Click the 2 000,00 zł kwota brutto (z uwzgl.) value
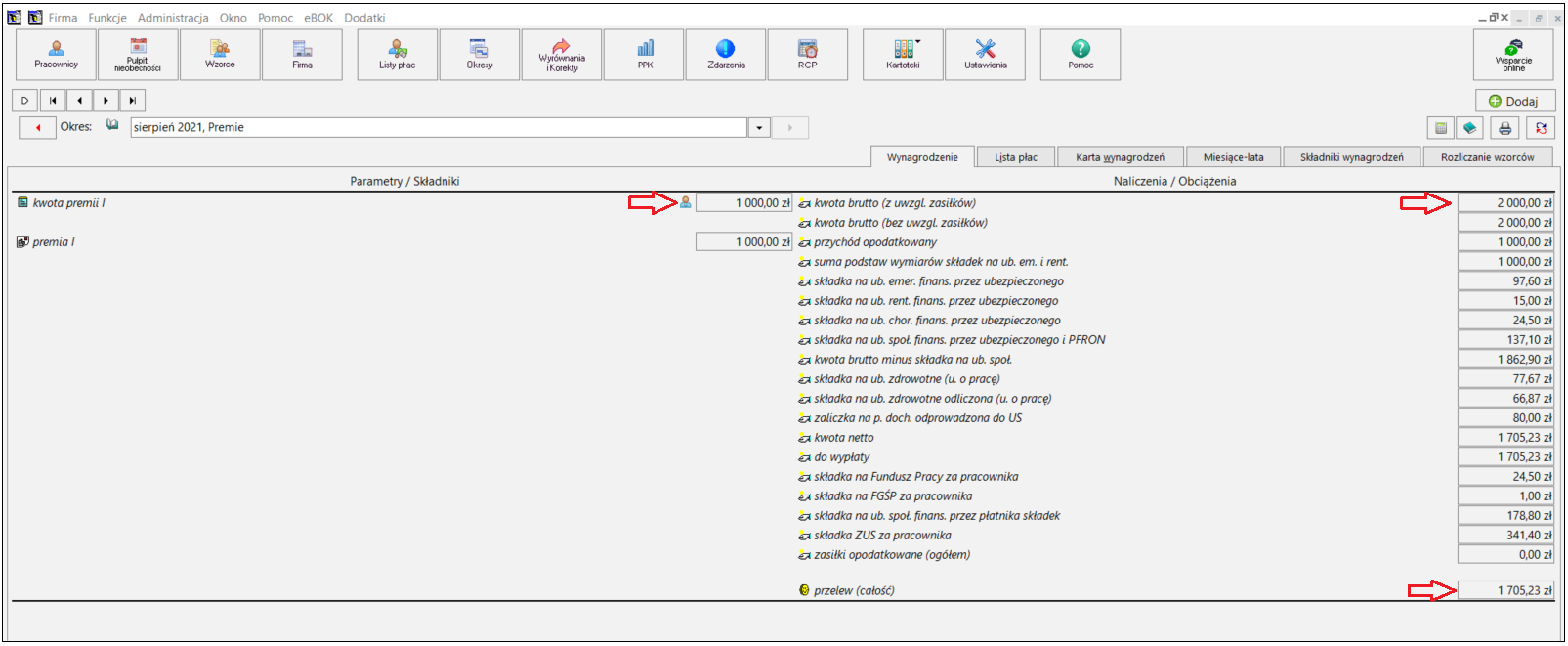The image size is (1568, 646). [1505, 202]
